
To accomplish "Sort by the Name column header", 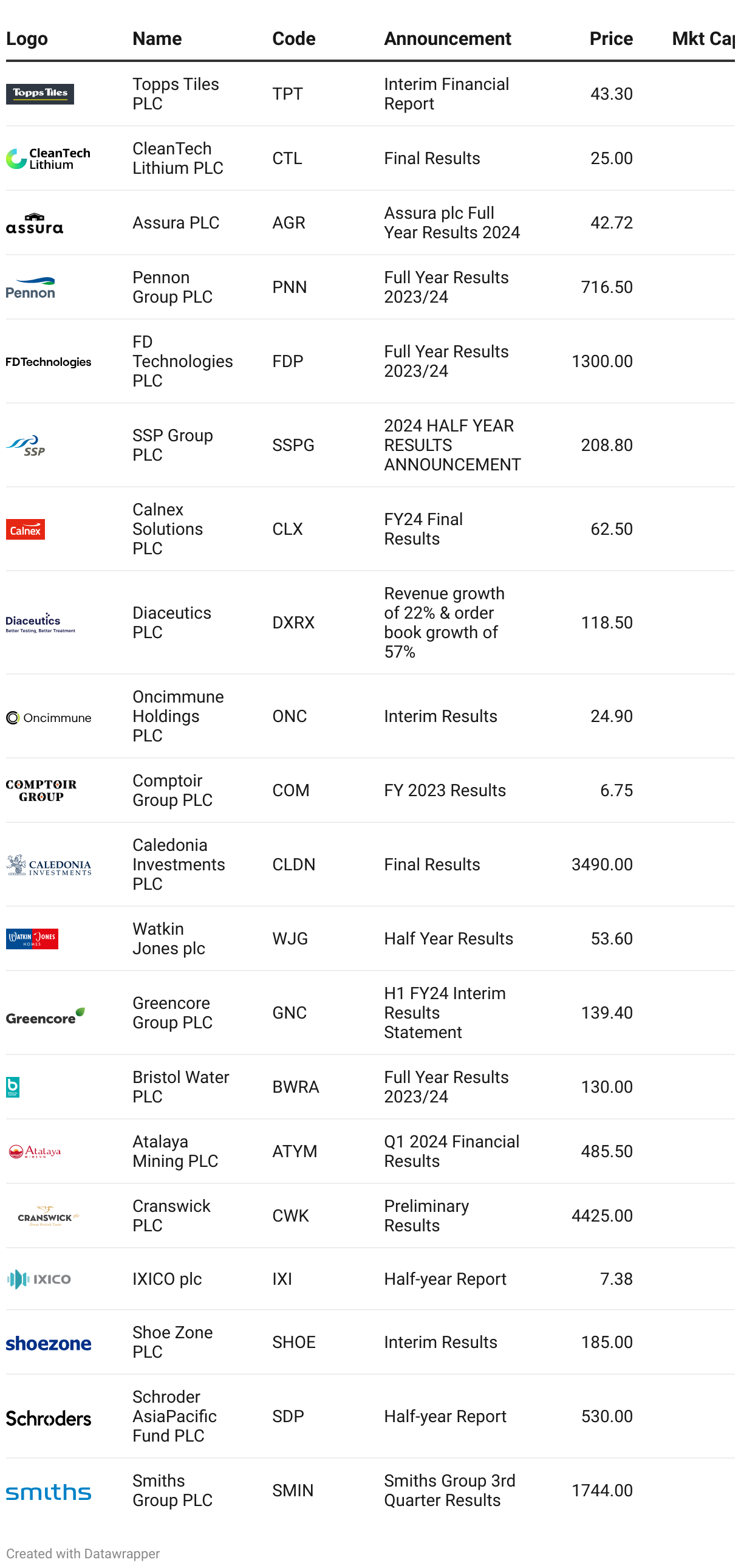I will pyautogui.click(x=157, y=38).
